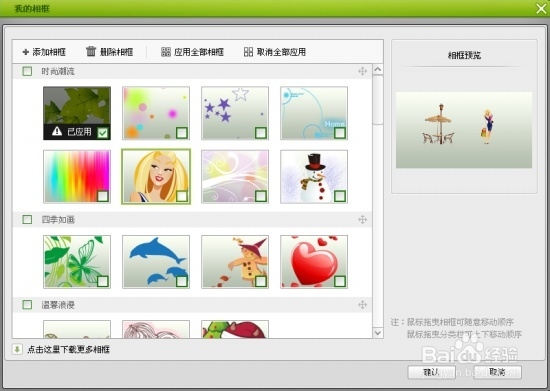Select the snowman frame thumbnail

pos(314,176)
